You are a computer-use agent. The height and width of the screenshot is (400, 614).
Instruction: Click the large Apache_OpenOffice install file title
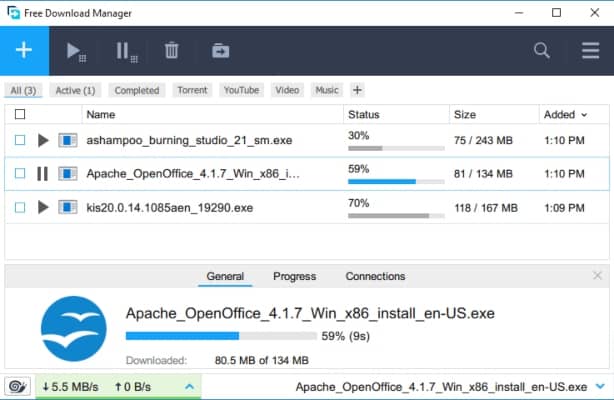(x=310, y=313)
